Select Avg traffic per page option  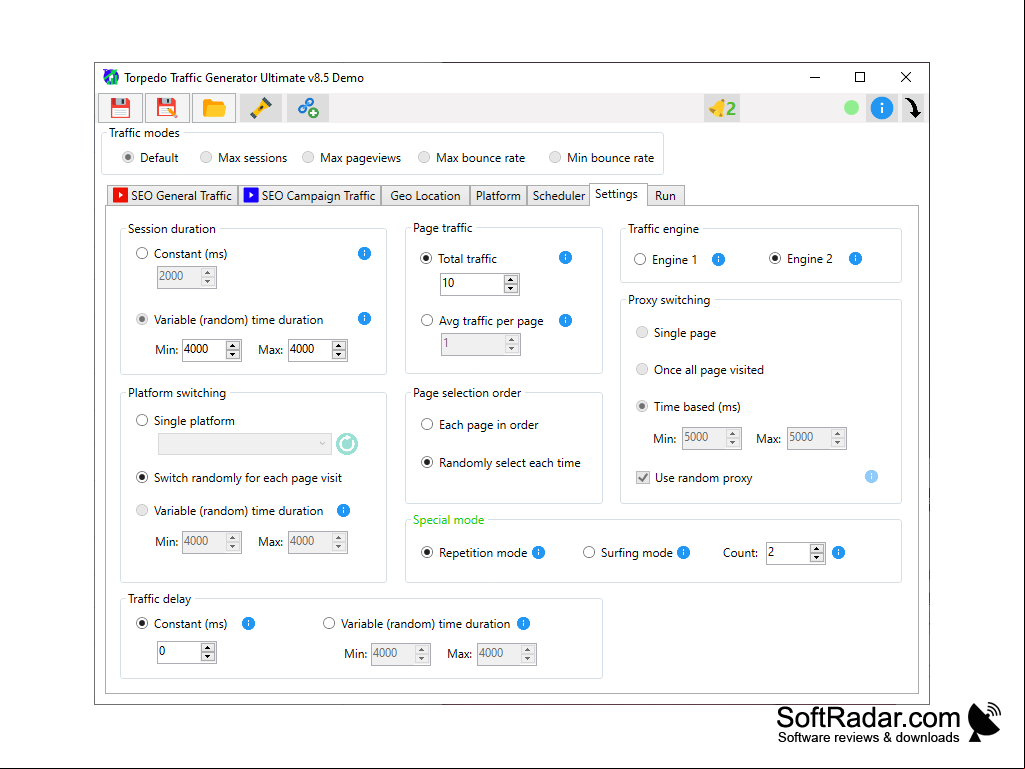point(482,320)
